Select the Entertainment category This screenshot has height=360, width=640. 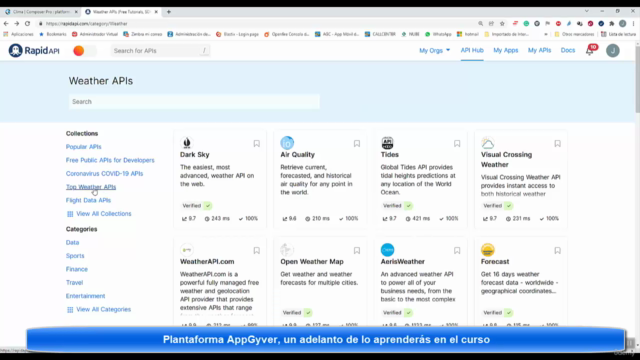pyautogui.click(x=85, y=296)
